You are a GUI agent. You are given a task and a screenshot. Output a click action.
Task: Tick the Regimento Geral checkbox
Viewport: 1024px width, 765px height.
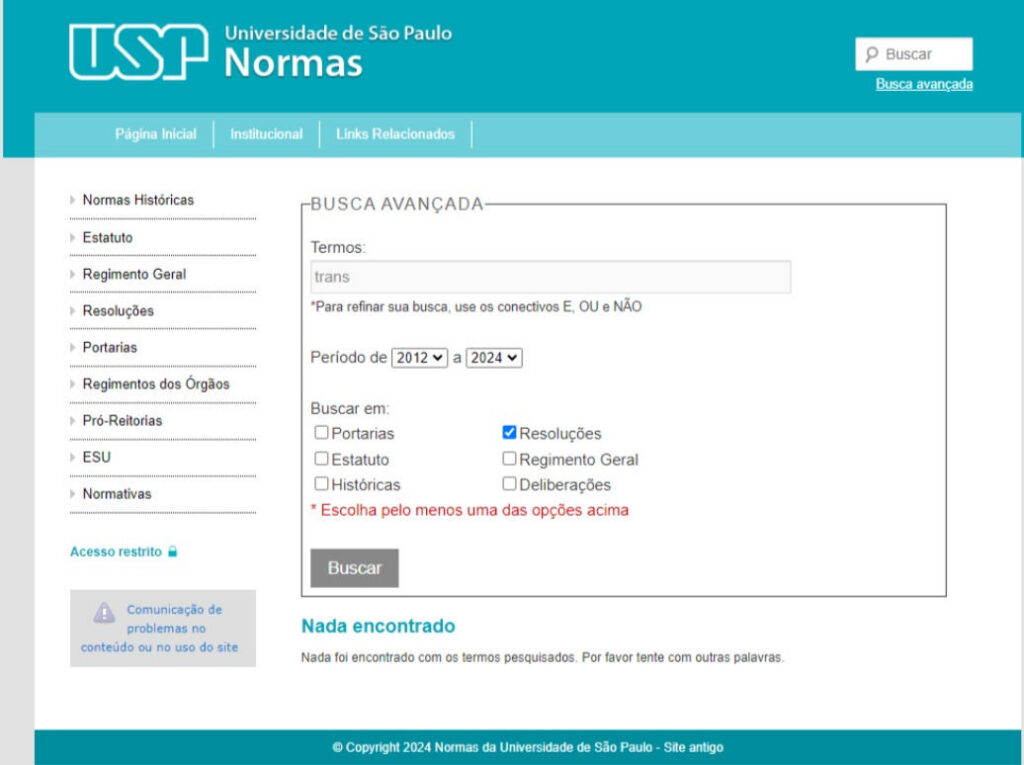pos(509,459)
